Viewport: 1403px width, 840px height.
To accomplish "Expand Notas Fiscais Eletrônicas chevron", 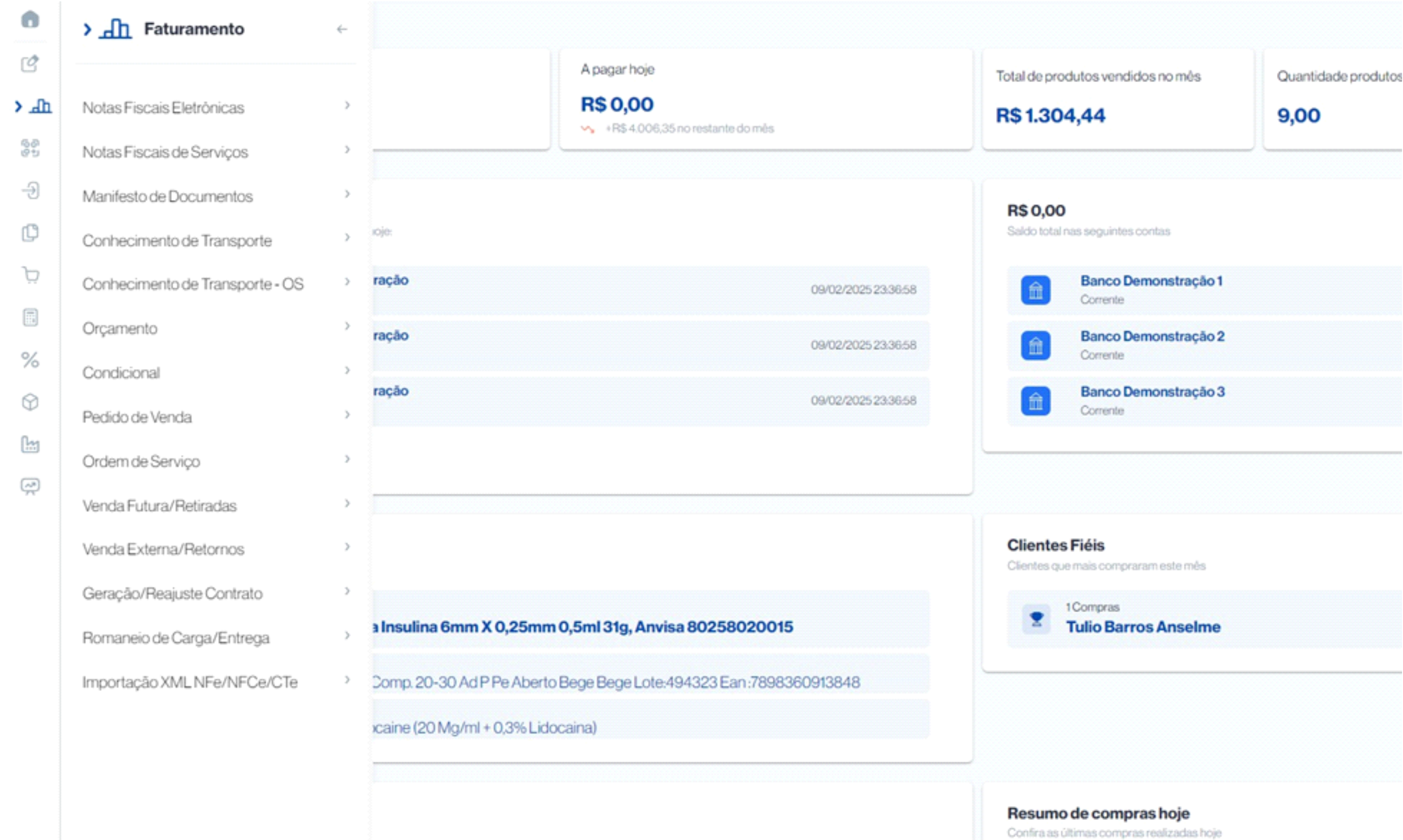I will pyautogui.click(x=347, y=106).
